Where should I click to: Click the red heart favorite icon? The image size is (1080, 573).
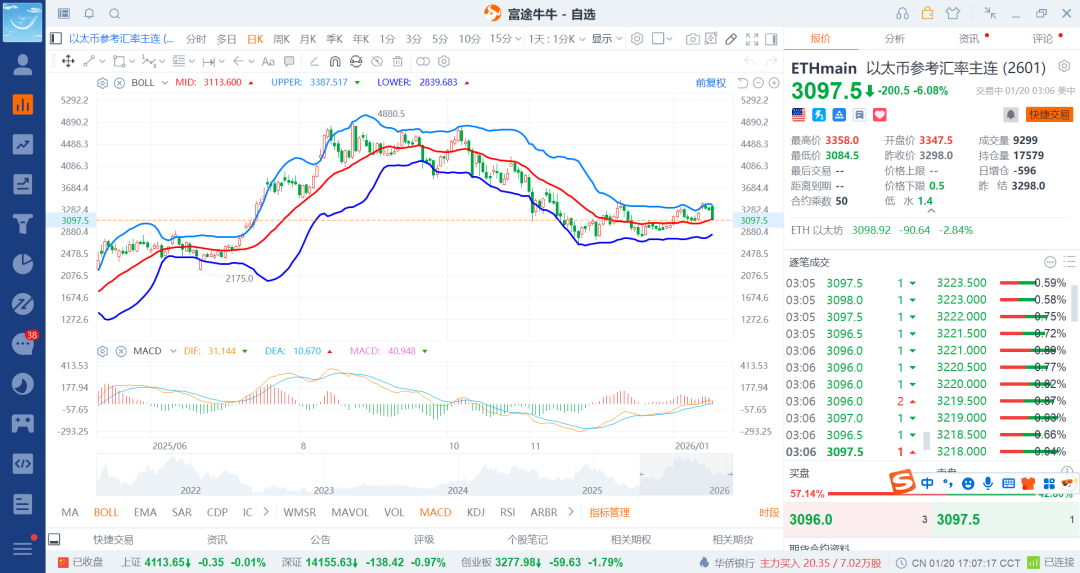880,115
